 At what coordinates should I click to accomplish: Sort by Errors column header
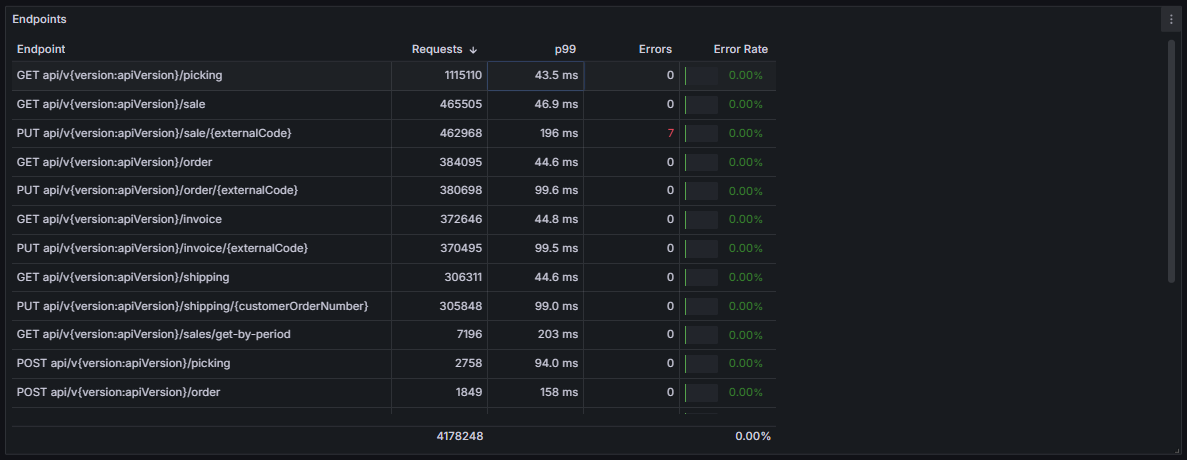(655, 49)
